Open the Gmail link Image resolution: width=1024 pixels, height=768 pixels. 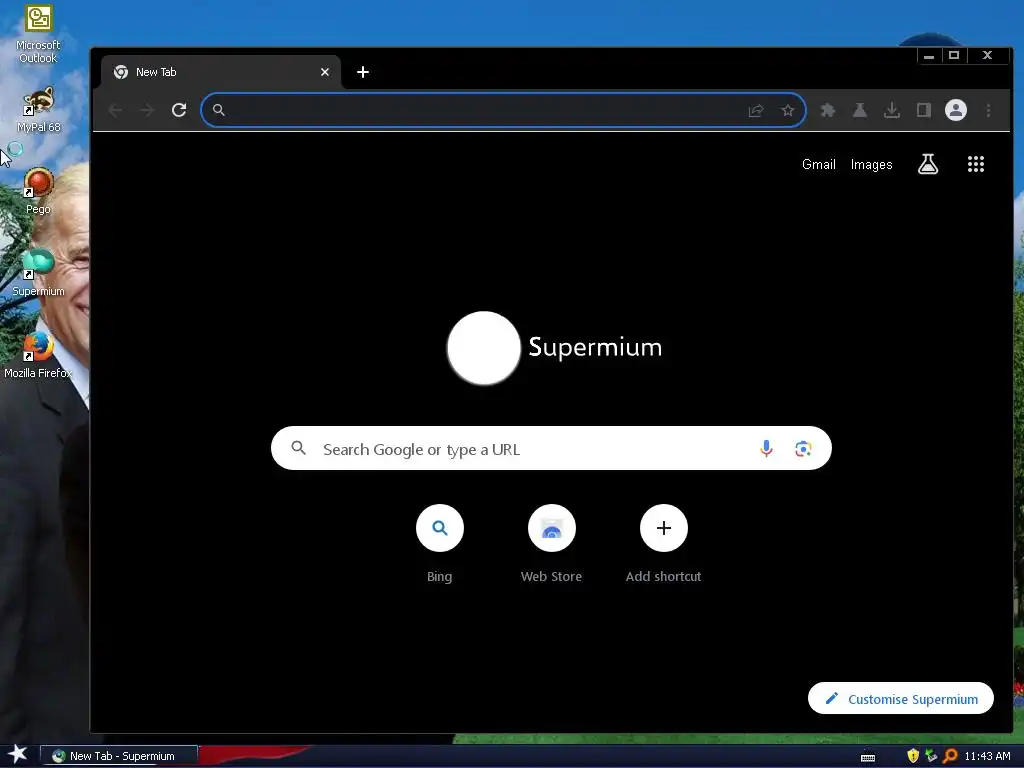tap(818, 165)
